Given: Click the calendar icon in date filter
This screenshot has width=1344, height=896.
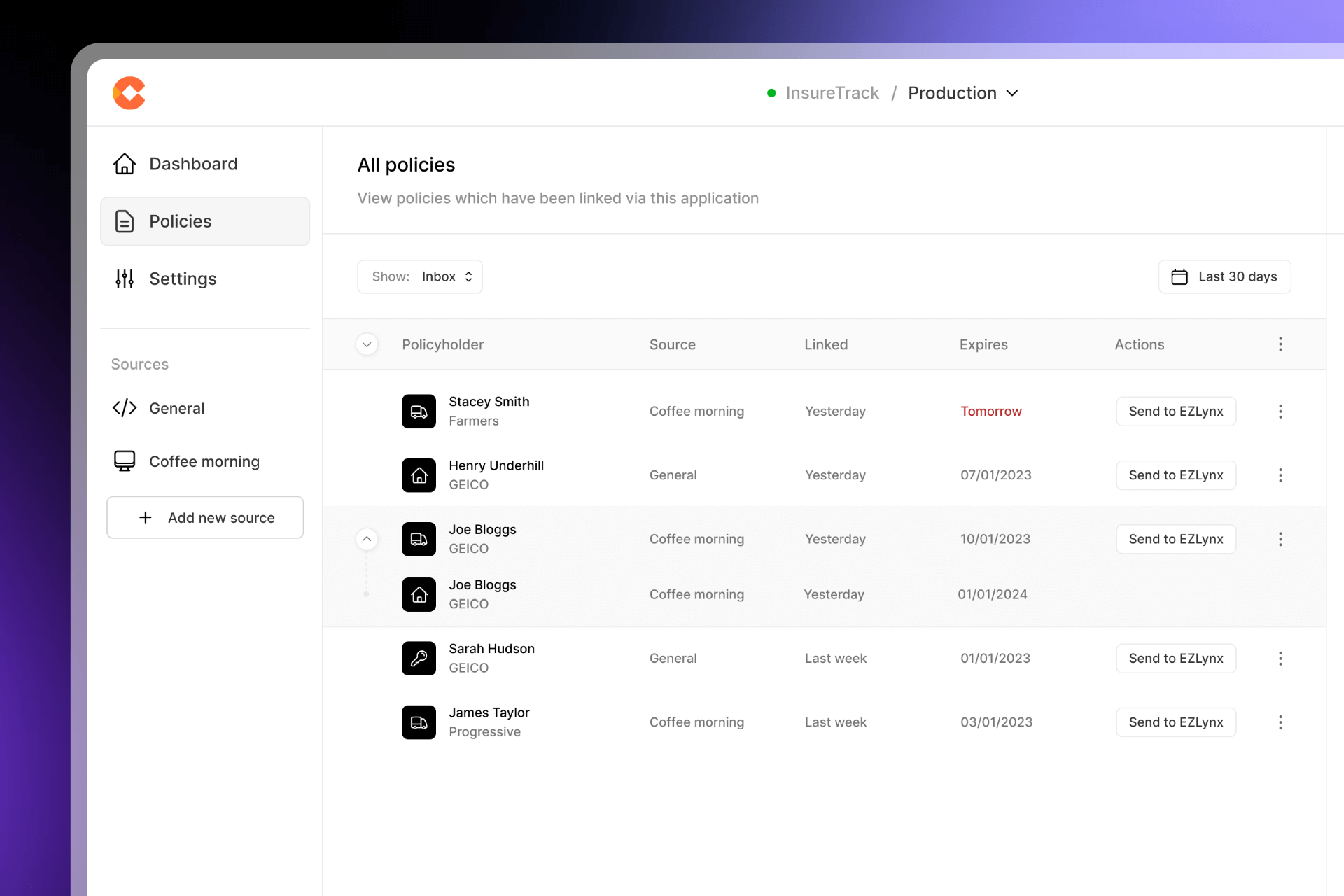Looking at the screenshot, I should click(1179, 276).
